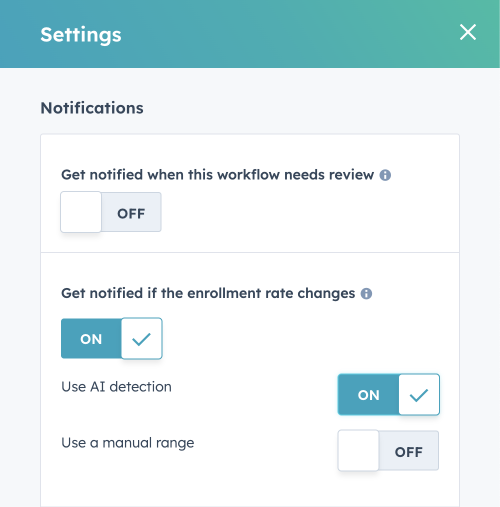Click "Get notified if the enrollment rate changes" text

[x=208, y=293]
